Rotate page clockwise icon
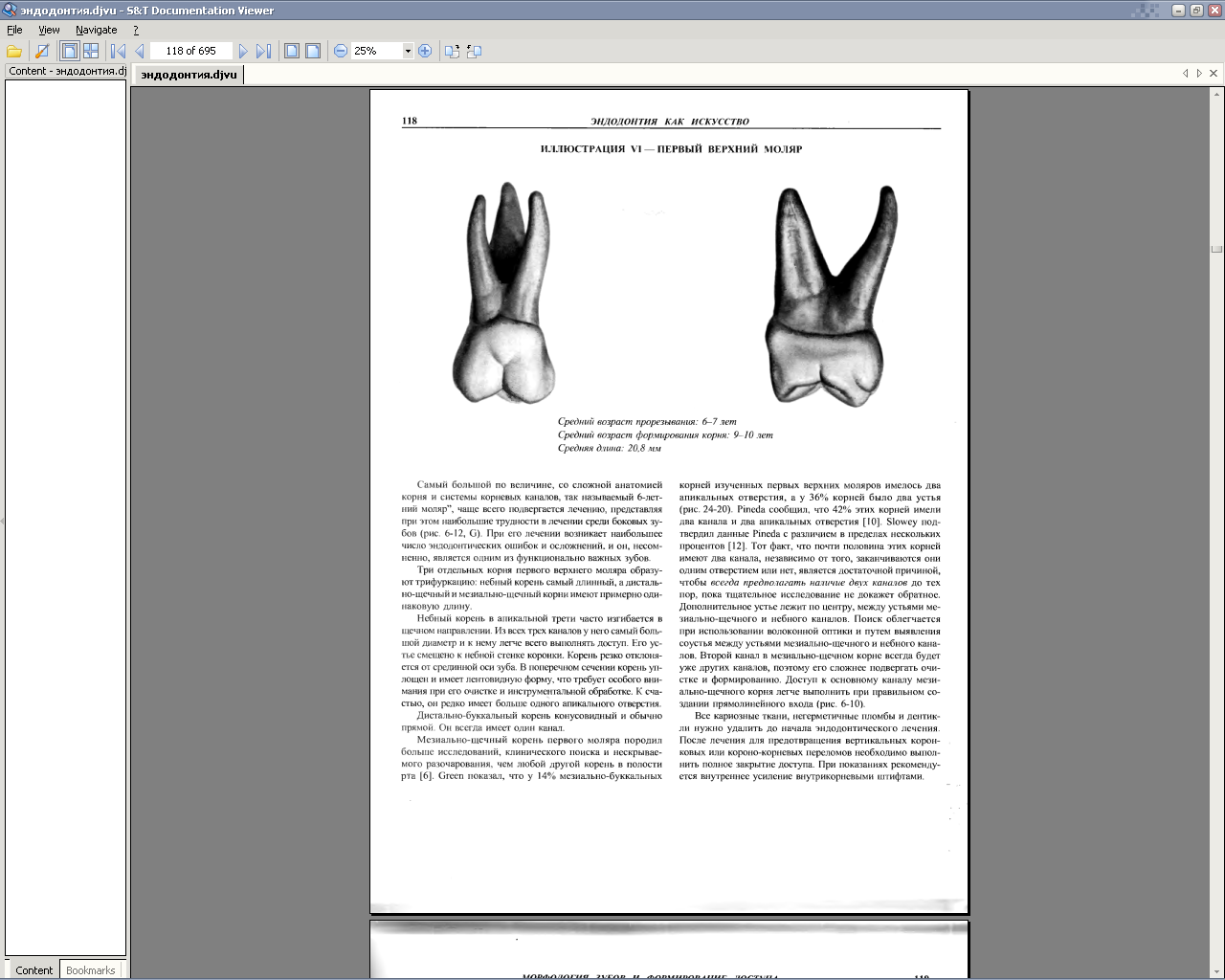1225x980 pixels. [453, 51]
